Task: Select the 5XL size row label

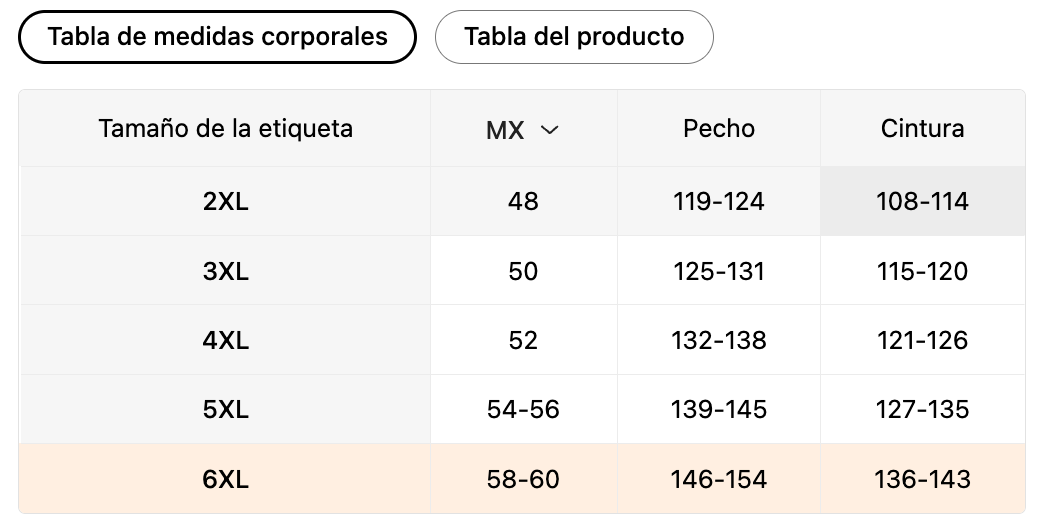Action: pyautogui.click(x=225, y=409)
